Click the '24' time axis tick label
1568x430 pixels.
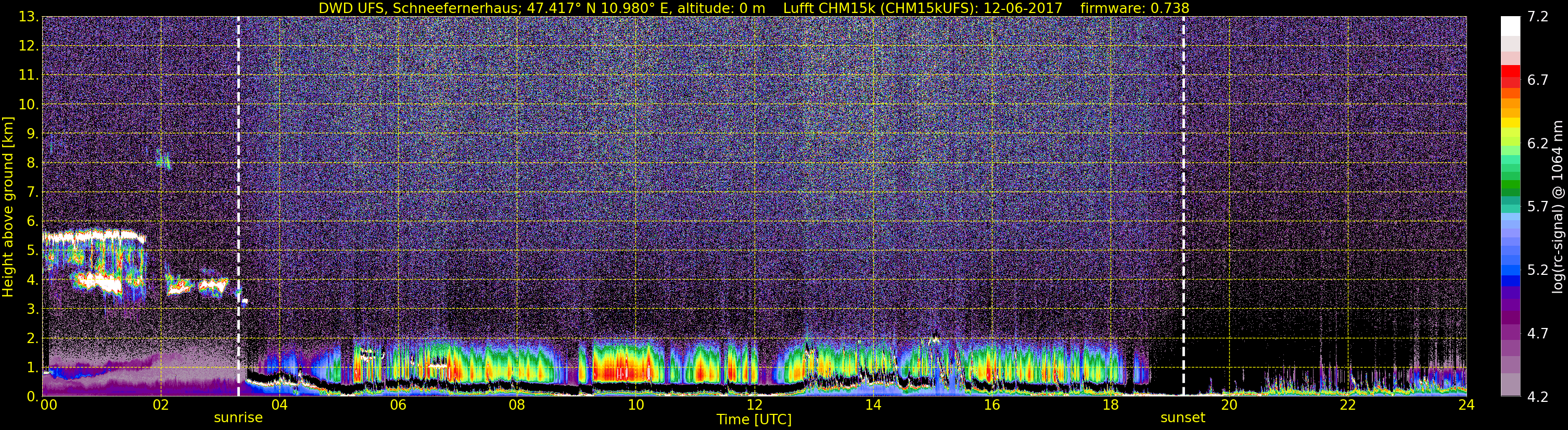coord(1467,405)
